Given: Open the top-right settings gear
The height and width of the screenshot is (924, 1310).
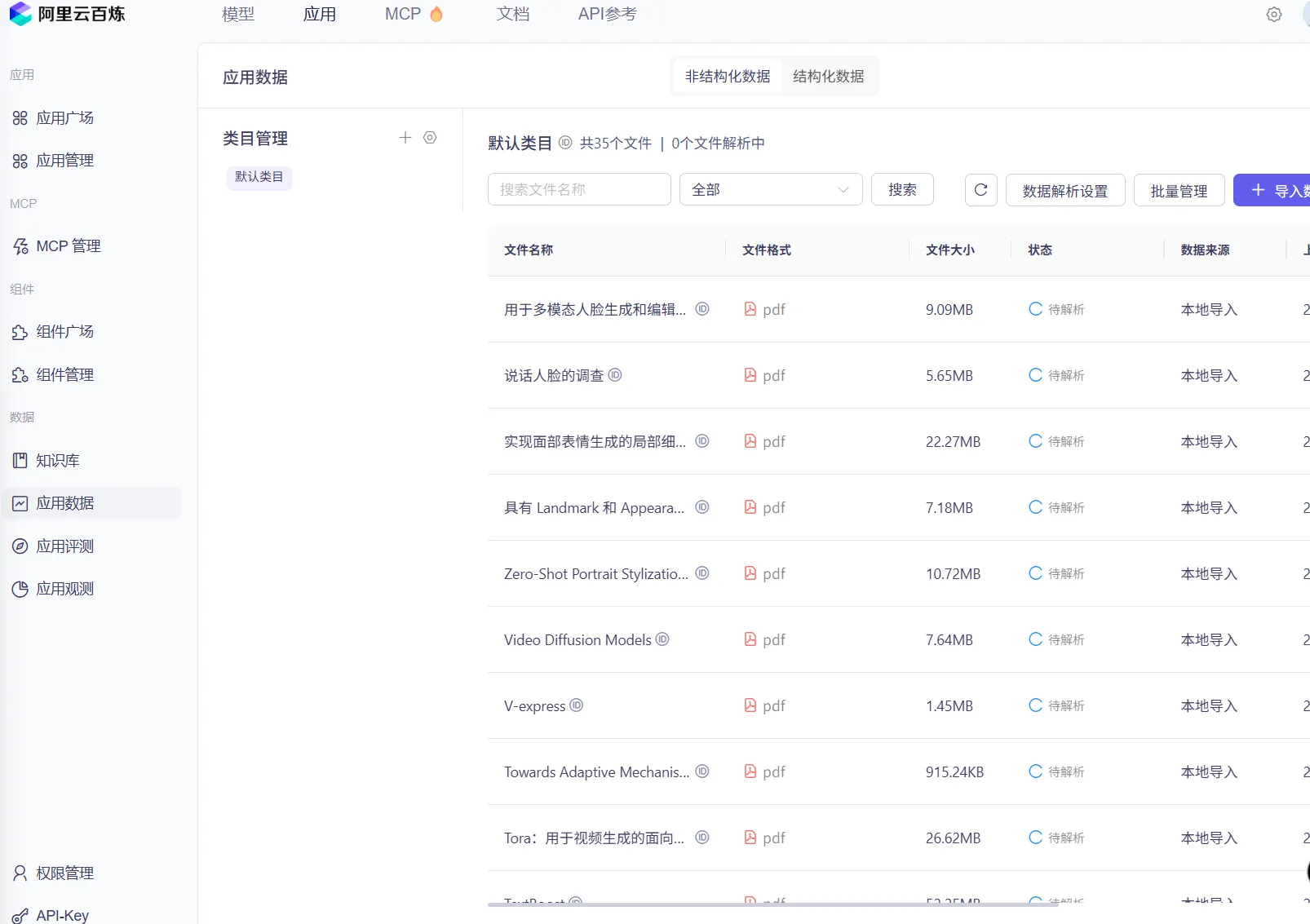Looking at the screenshot, I should pyautogui.click(x=1274, y=15).
